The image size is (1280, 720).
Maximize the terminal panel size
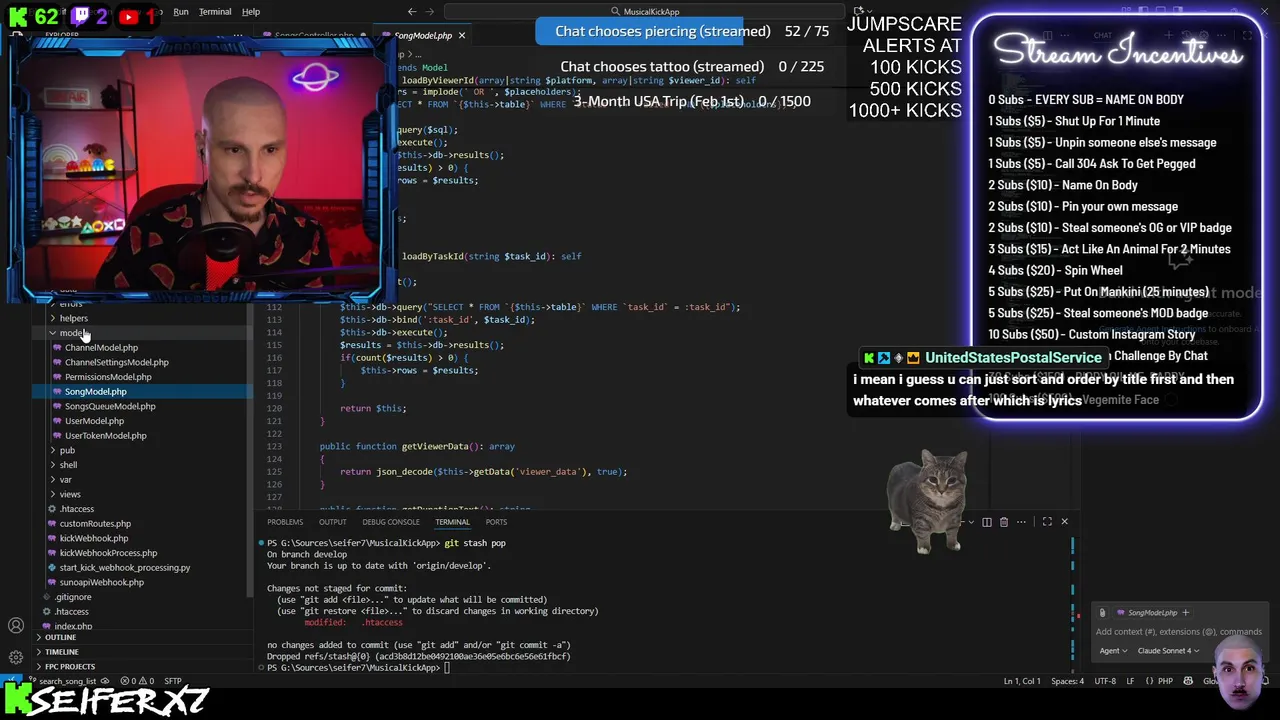[x=1047, y=522]
